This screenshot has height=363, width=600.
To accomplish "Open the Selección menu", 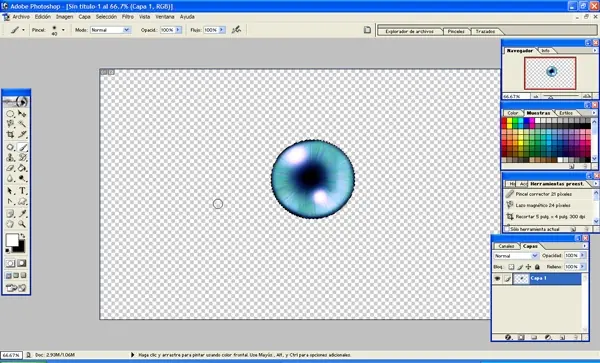I will 106,17.
